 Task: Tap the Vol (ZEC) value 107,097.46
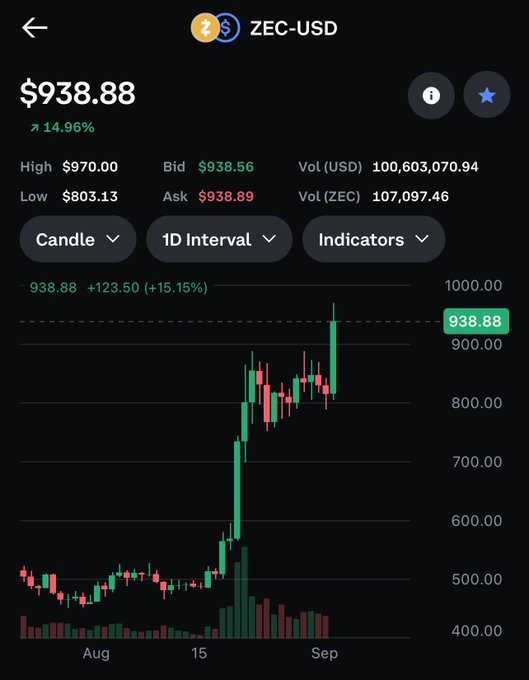pyautogui.click(x=411, y=196)
